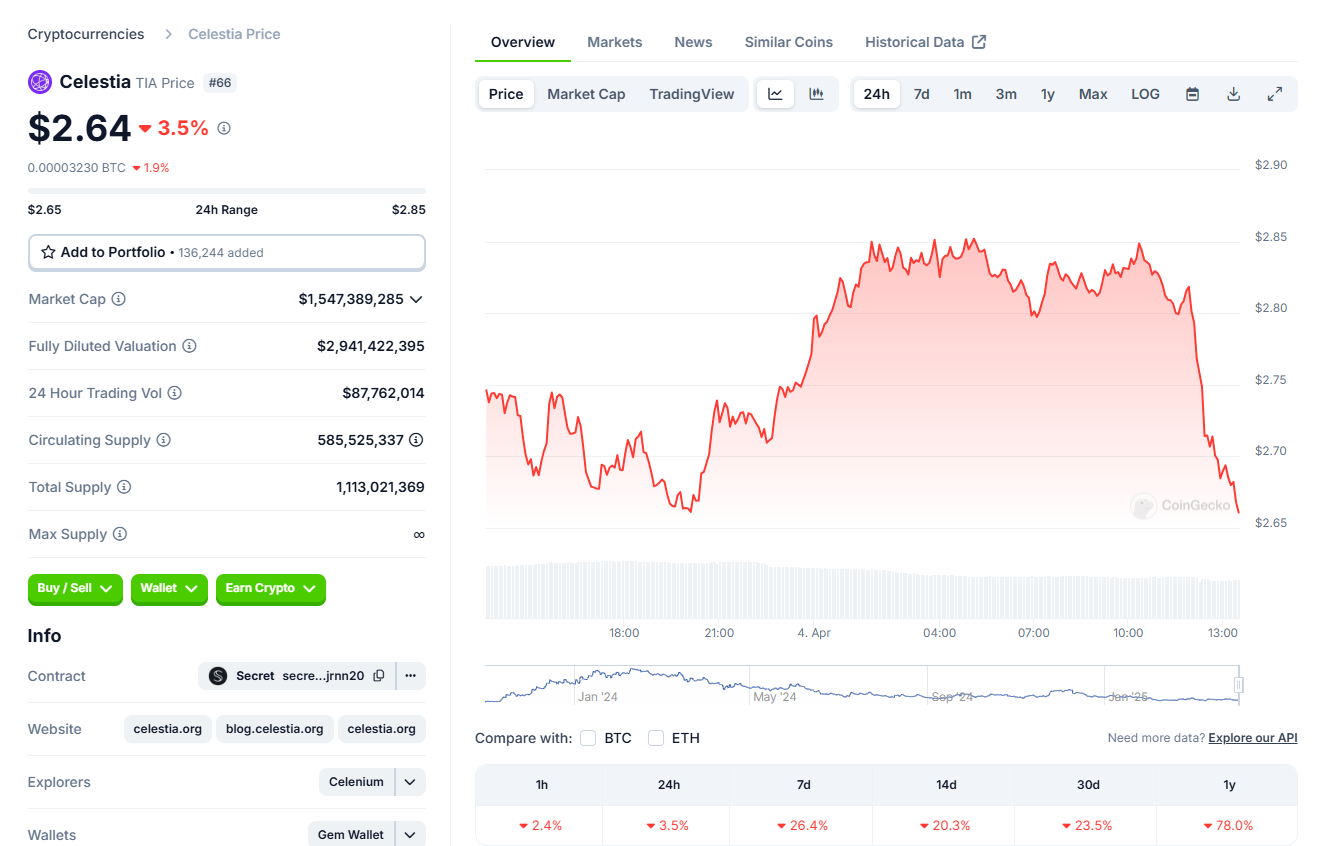The height and width of the screenshot is (846, 1317).
Task: Open the Earn Crypto dropdown
Action: 271,589
